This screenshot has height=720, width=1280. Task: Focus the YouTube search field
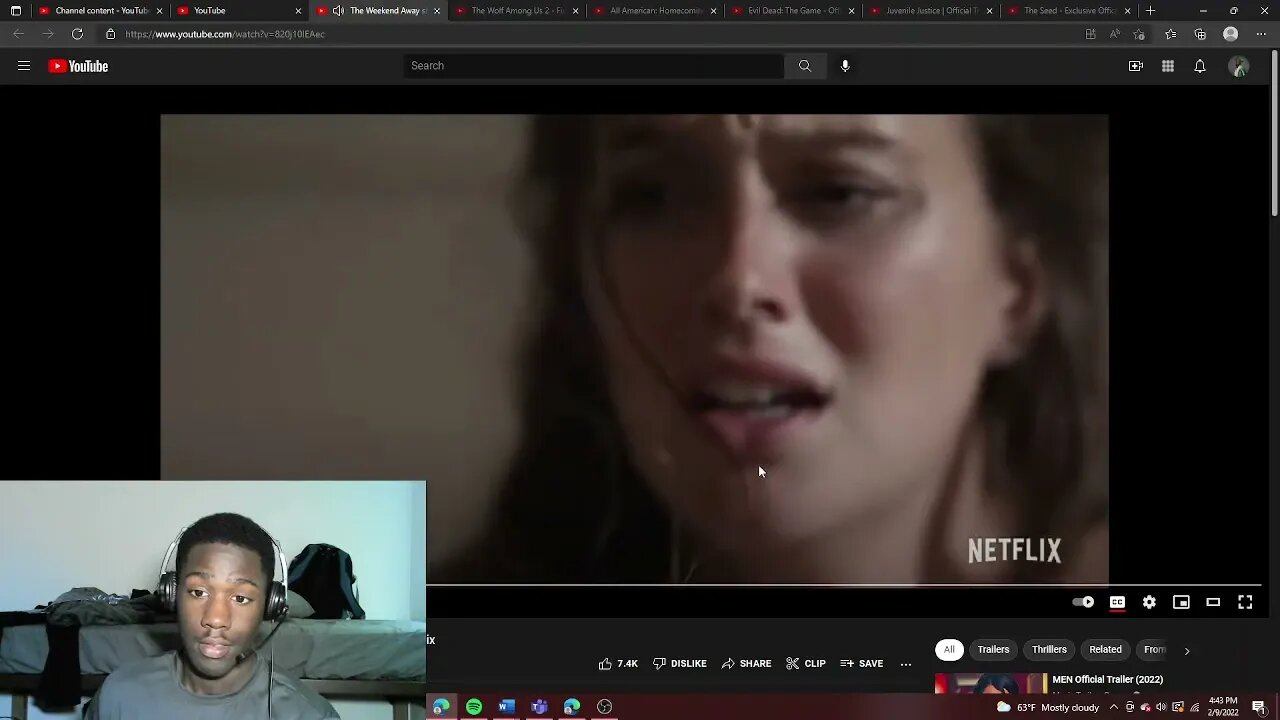coord(594,66)
